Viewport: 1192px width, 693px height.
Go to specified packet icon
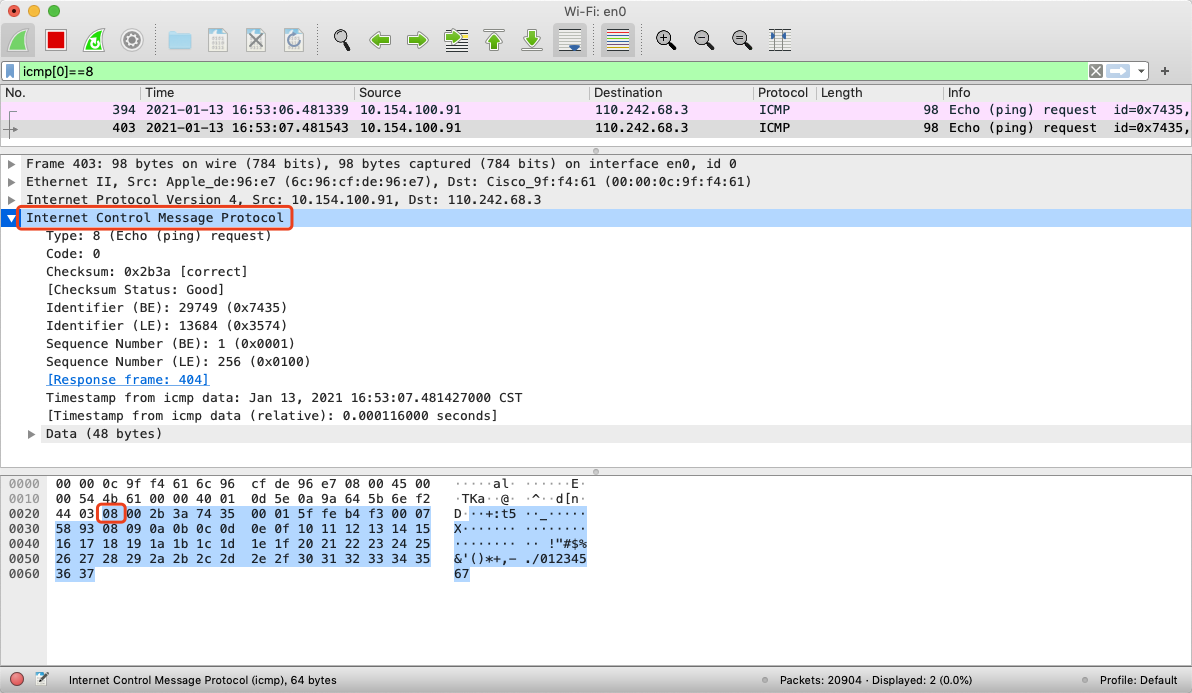click(456, 40)
